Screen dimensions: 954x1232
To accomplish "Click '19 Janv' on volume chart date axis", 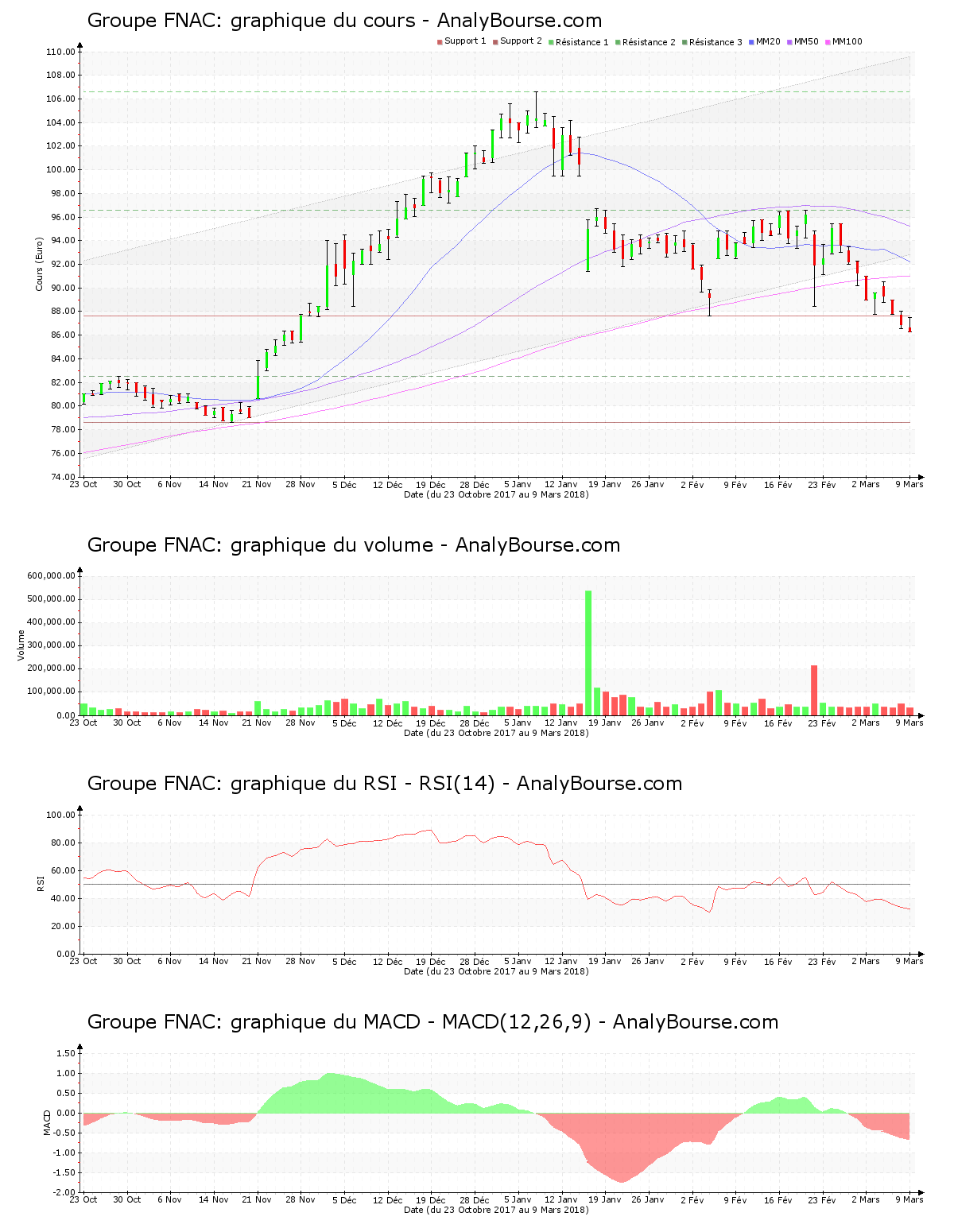I will pos(604,723).
